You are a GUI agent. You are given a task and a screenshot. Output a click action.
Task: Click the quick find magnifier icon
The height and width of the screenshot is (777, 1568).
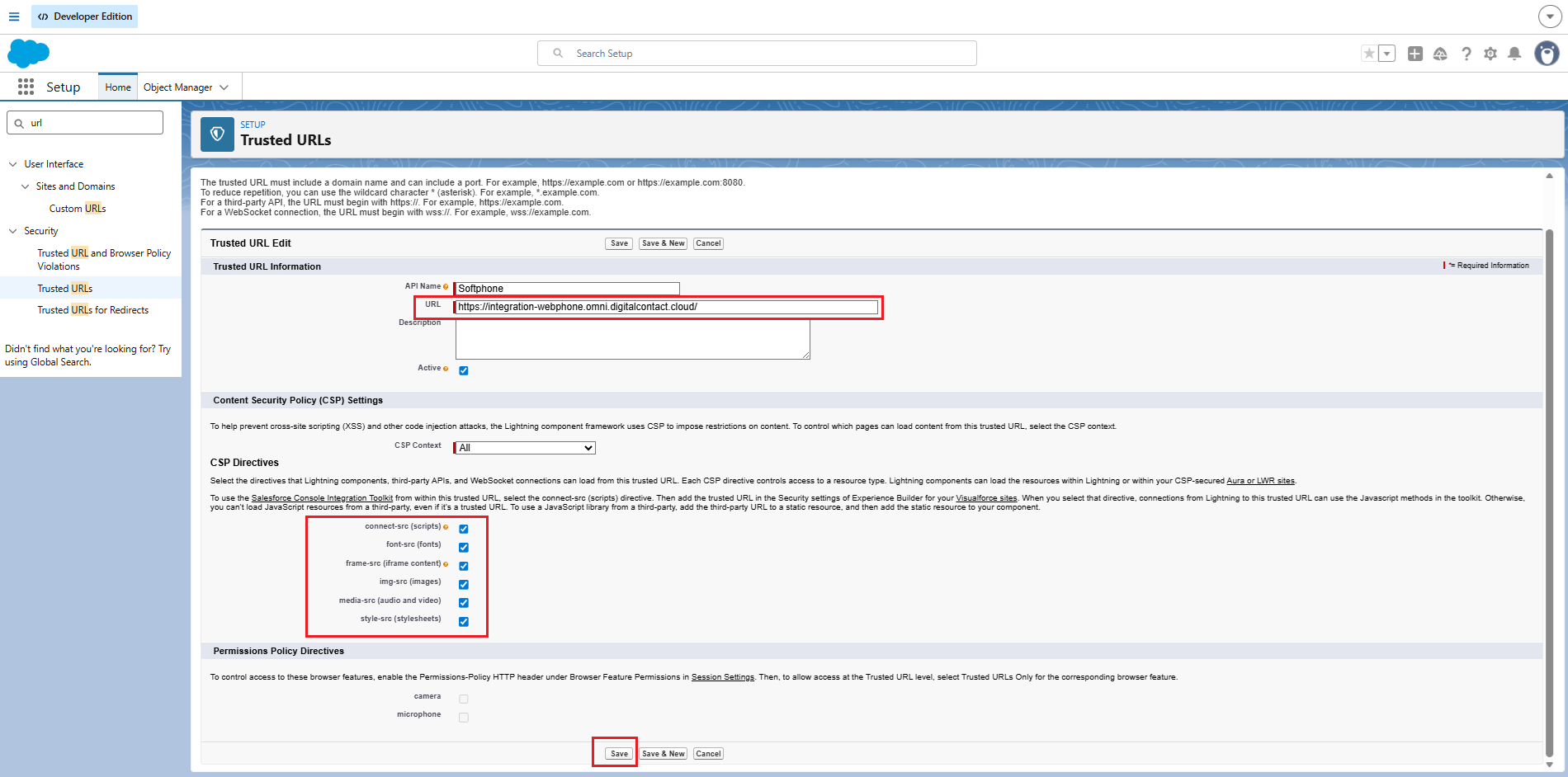19,123
